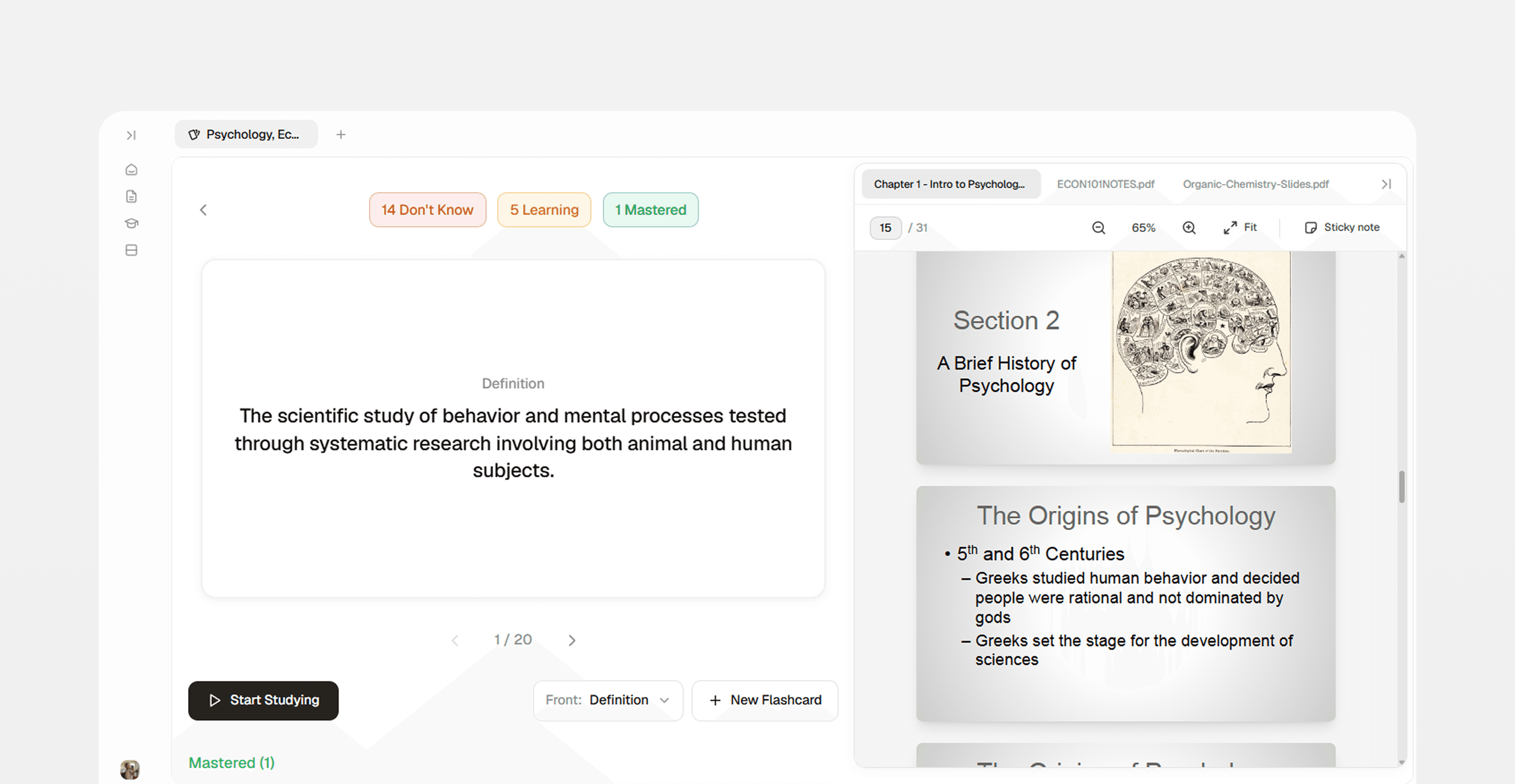
Task: Filter by 1 Mastered cards
Action: pos(650,210)
